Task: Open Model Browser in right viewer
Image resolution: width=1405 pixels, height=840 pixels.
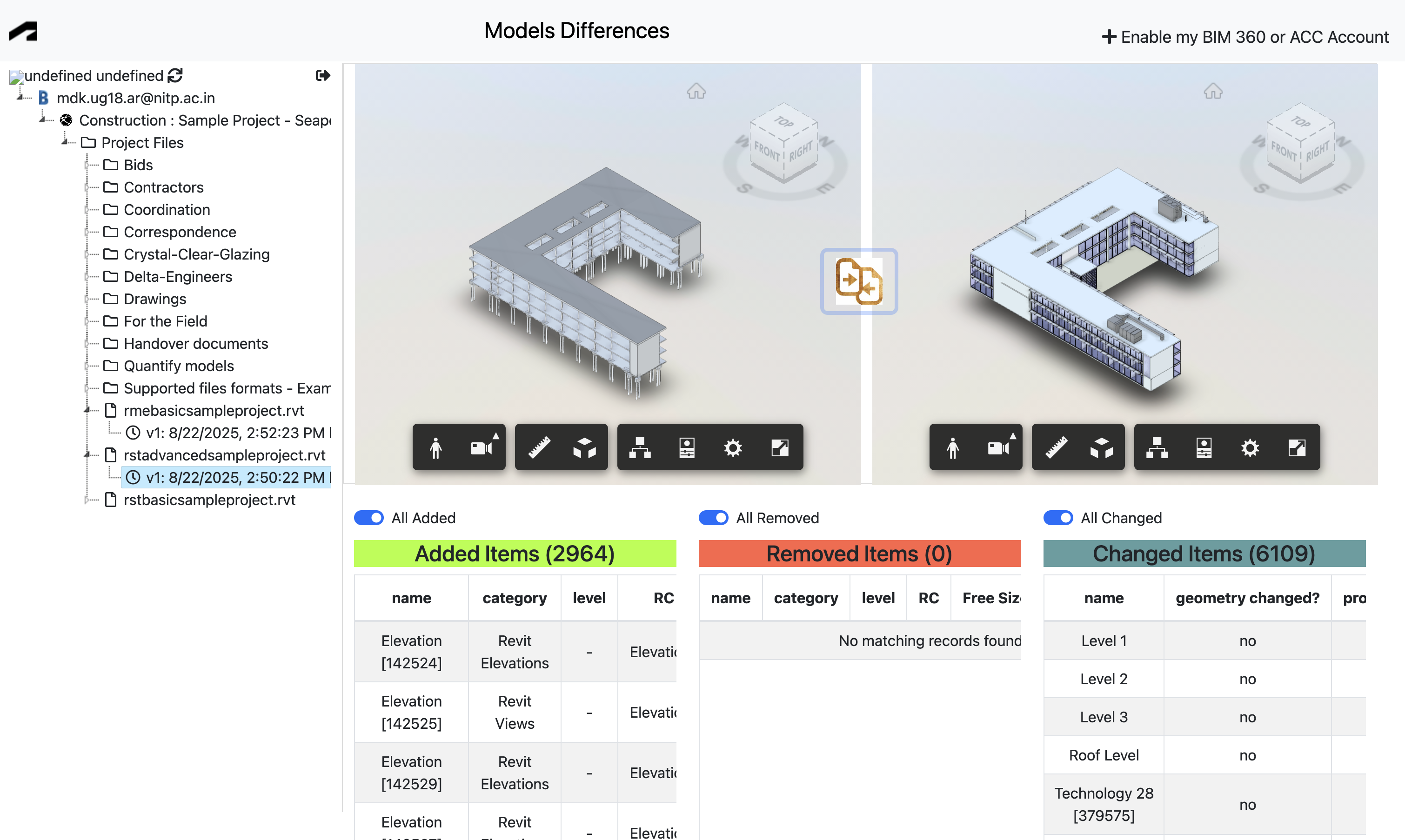Action: click(1157, 448)
